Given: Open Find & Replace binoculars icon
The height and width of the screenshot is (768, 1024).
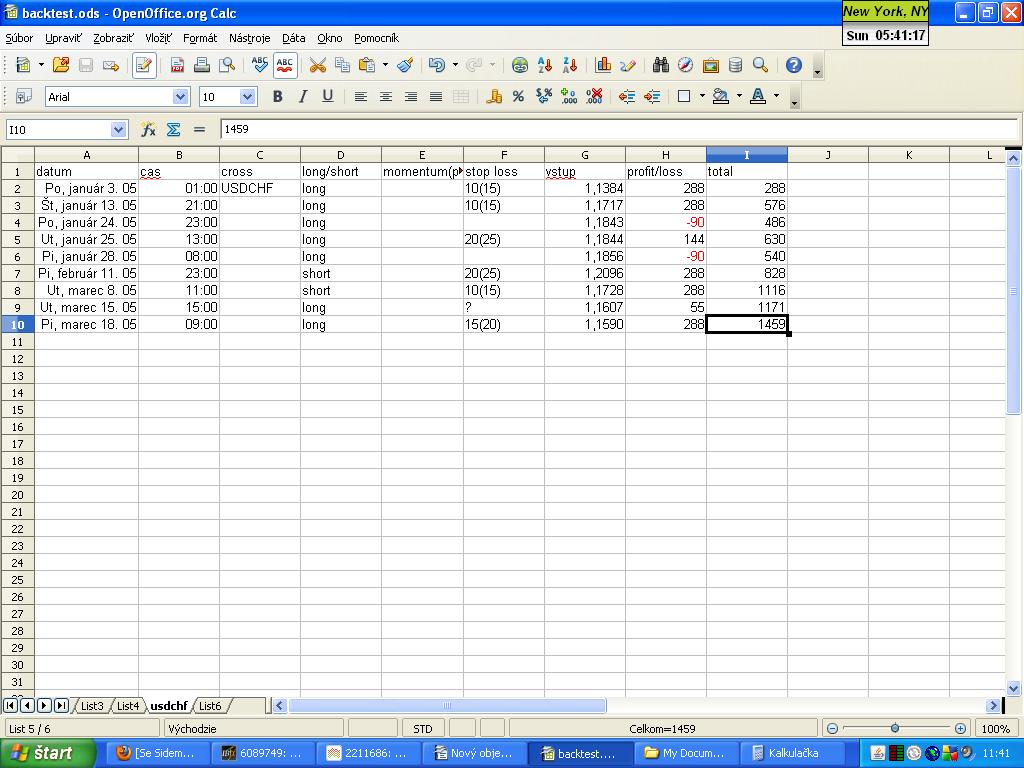Looking at the screenshot, I should click(x=660, y=65).
